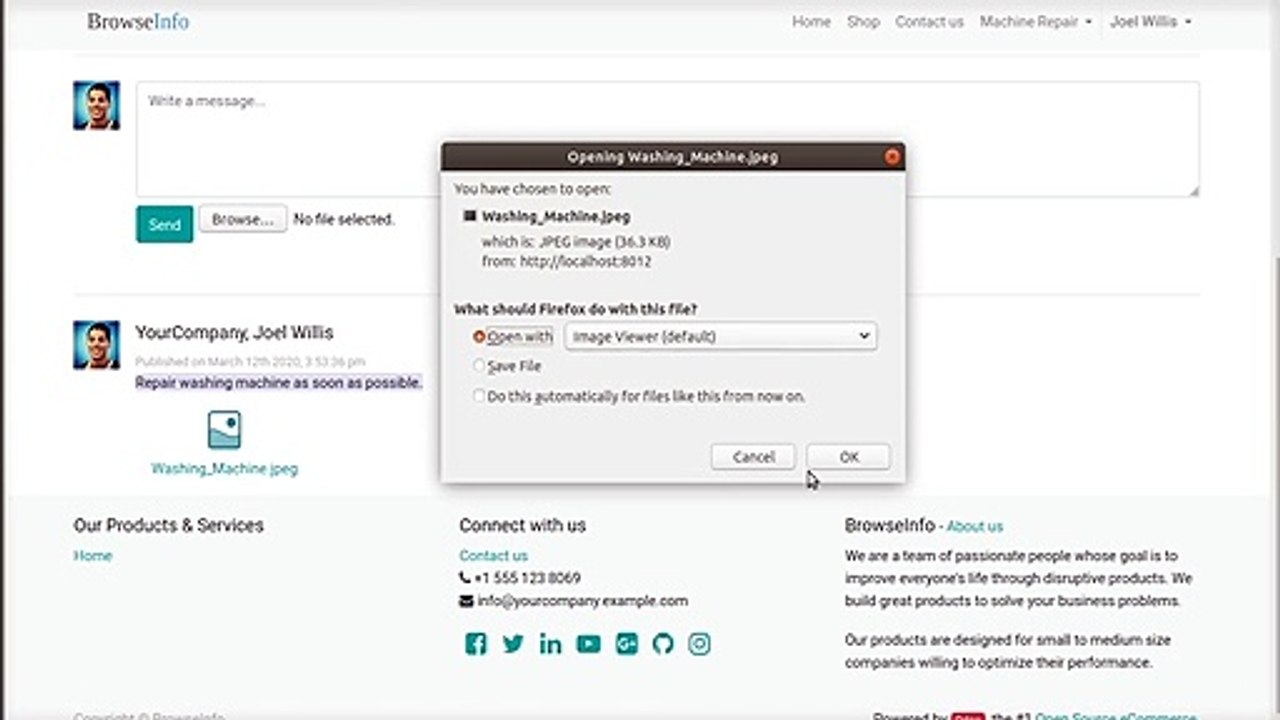Image resolution: width=1280 pixels, height=720 pixels.
Task: Click the footer Contact us link
Action: [x=493, y=556]
